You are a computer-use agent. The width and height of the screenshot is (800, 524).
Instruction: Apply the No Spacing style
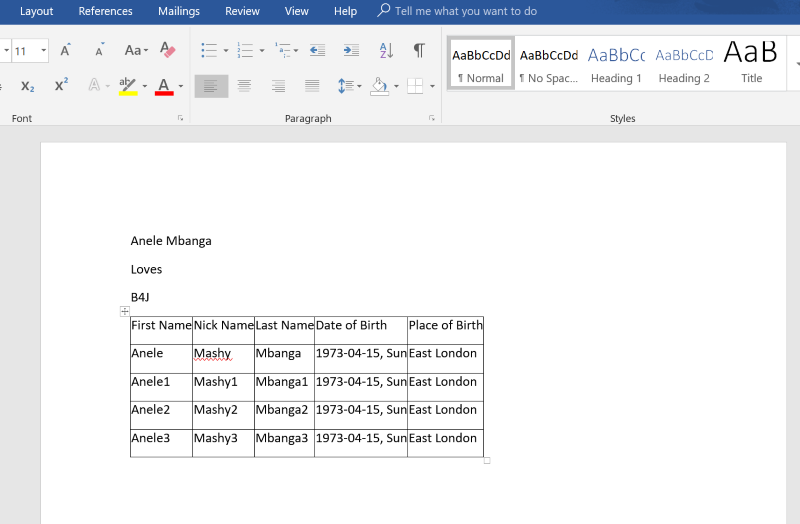pos(549,63)
